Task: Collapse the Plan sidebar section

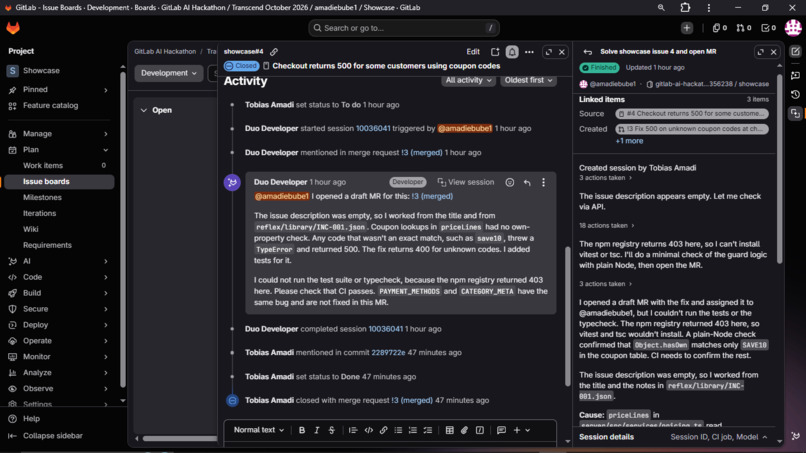Action: click(x=105, y=150)
